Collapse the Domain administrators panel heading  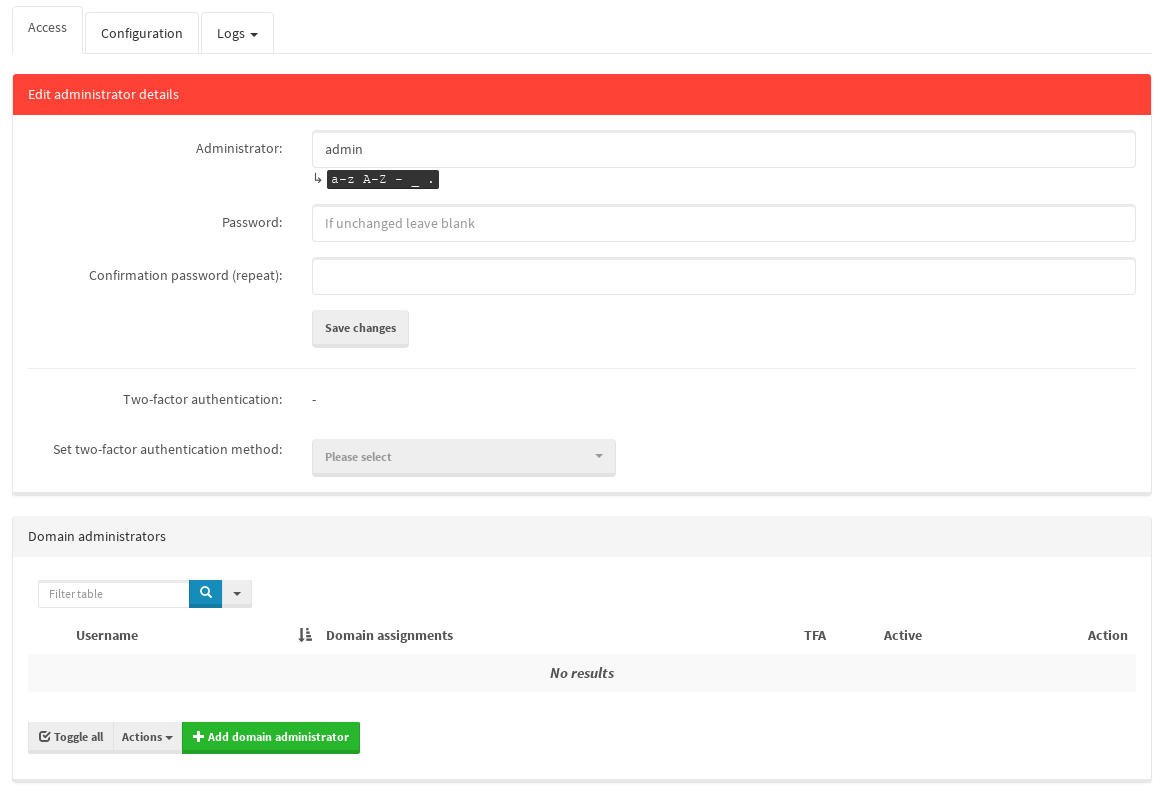[582, 536]
